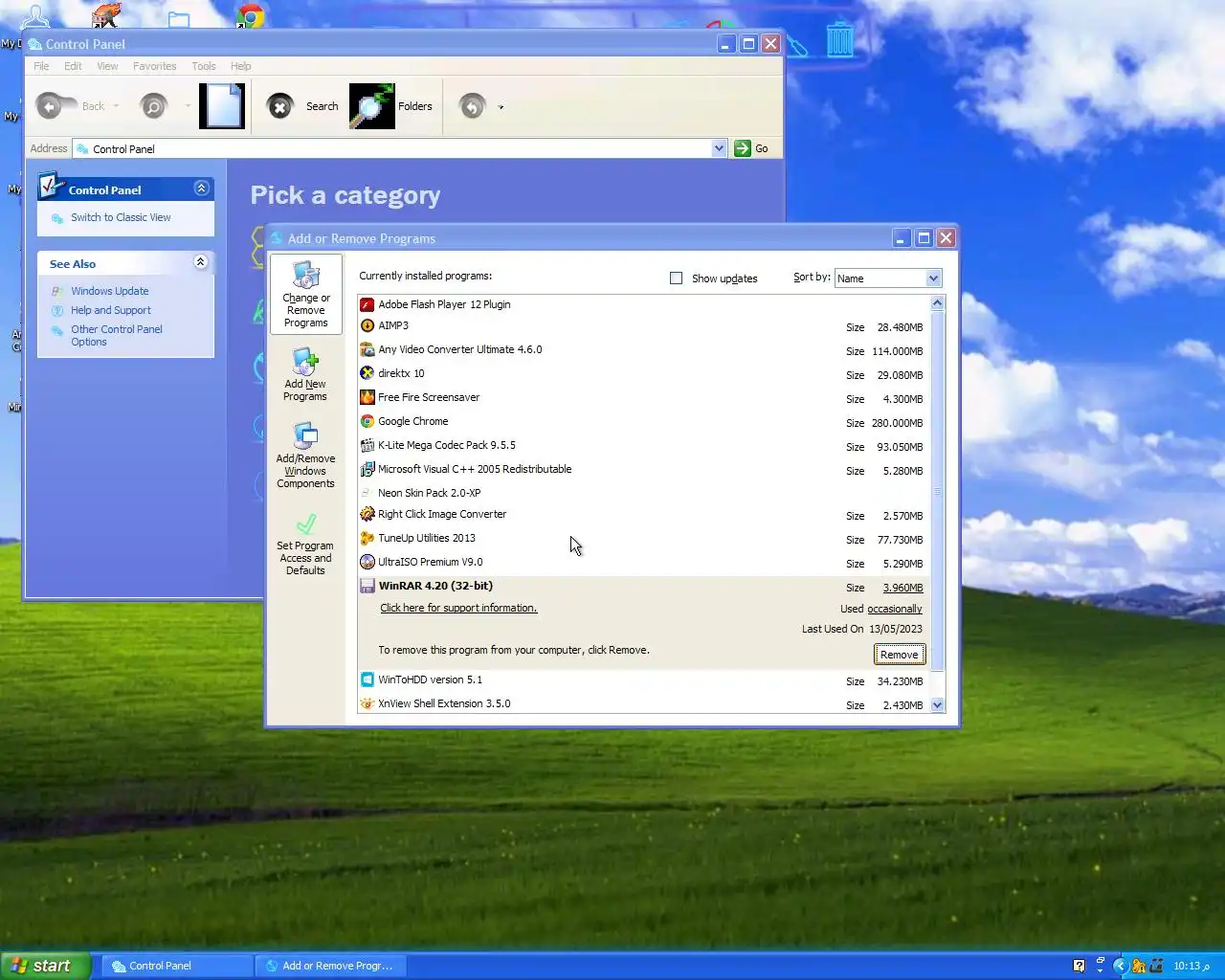This screenshot has height=980, width=1225.
Task: Click the Google Chrome list icon
Action: point(367,421)
